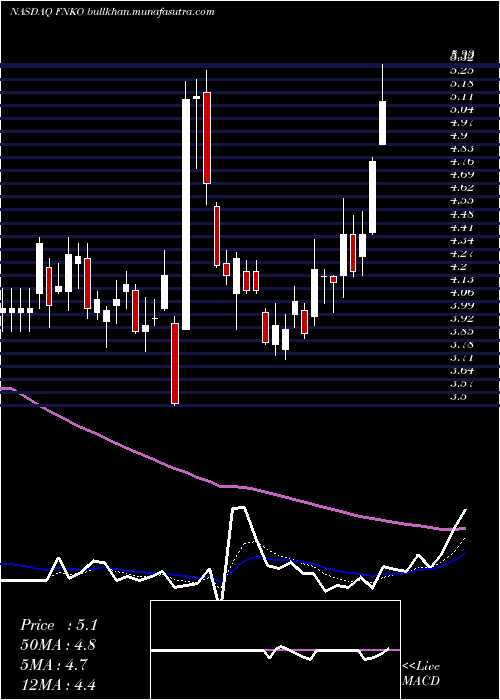Click the Price : 5.1 legend entry

58,625
